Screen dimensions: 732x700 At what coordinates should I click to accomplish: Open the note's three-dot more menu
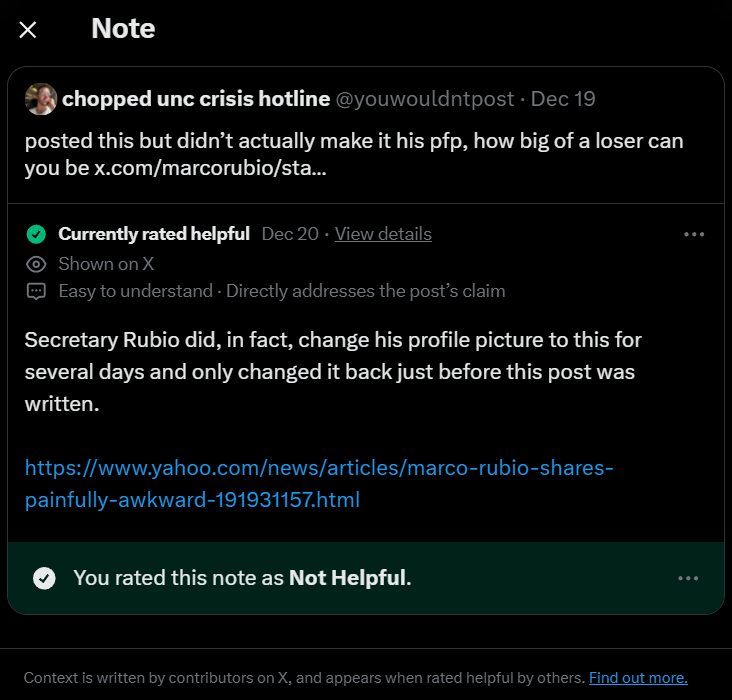[694, 234]
